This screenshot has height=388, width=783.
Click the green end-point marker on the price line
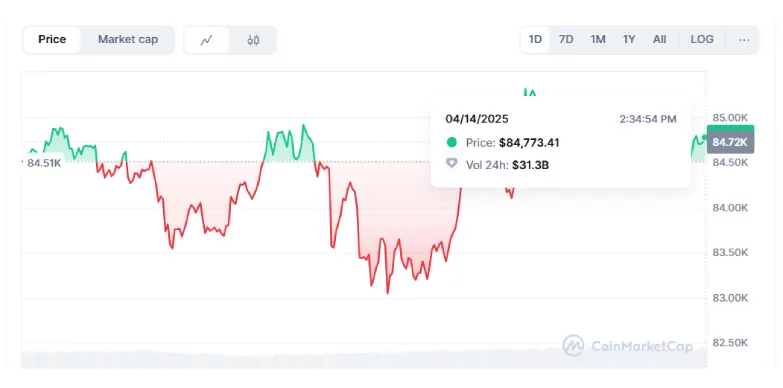click(704, 136)
